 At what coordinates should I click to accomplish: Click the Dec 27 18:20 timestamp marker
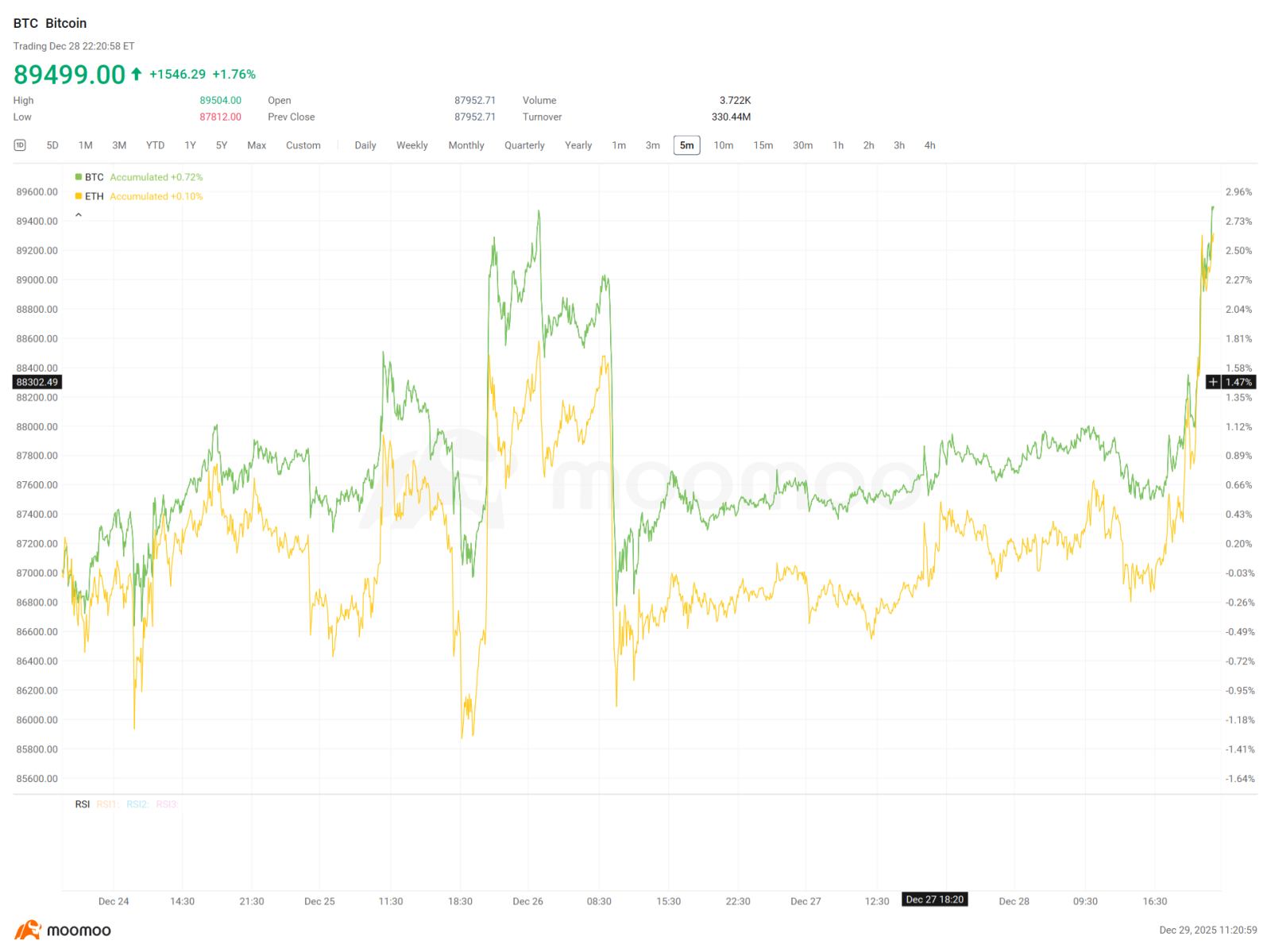tap(935, 900)
